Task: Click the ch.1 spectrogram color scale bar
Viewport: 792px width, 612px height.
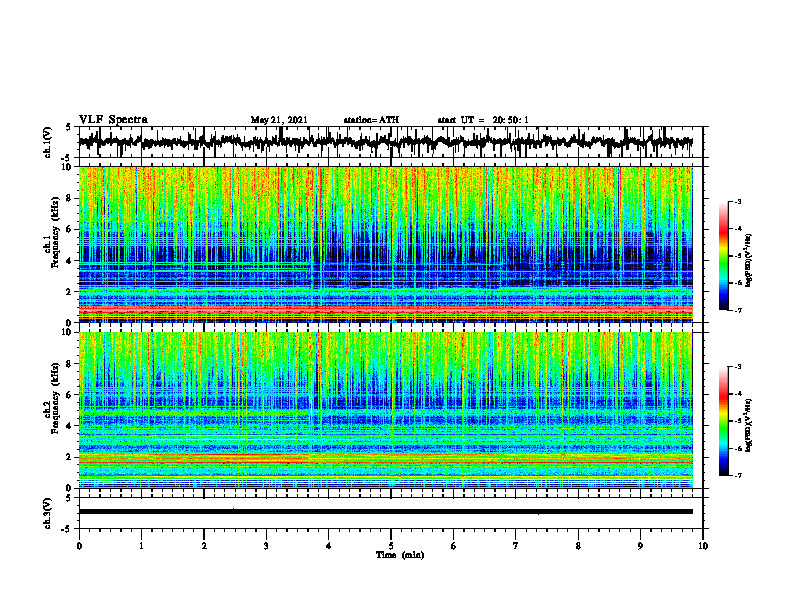Action: [723, 256]
